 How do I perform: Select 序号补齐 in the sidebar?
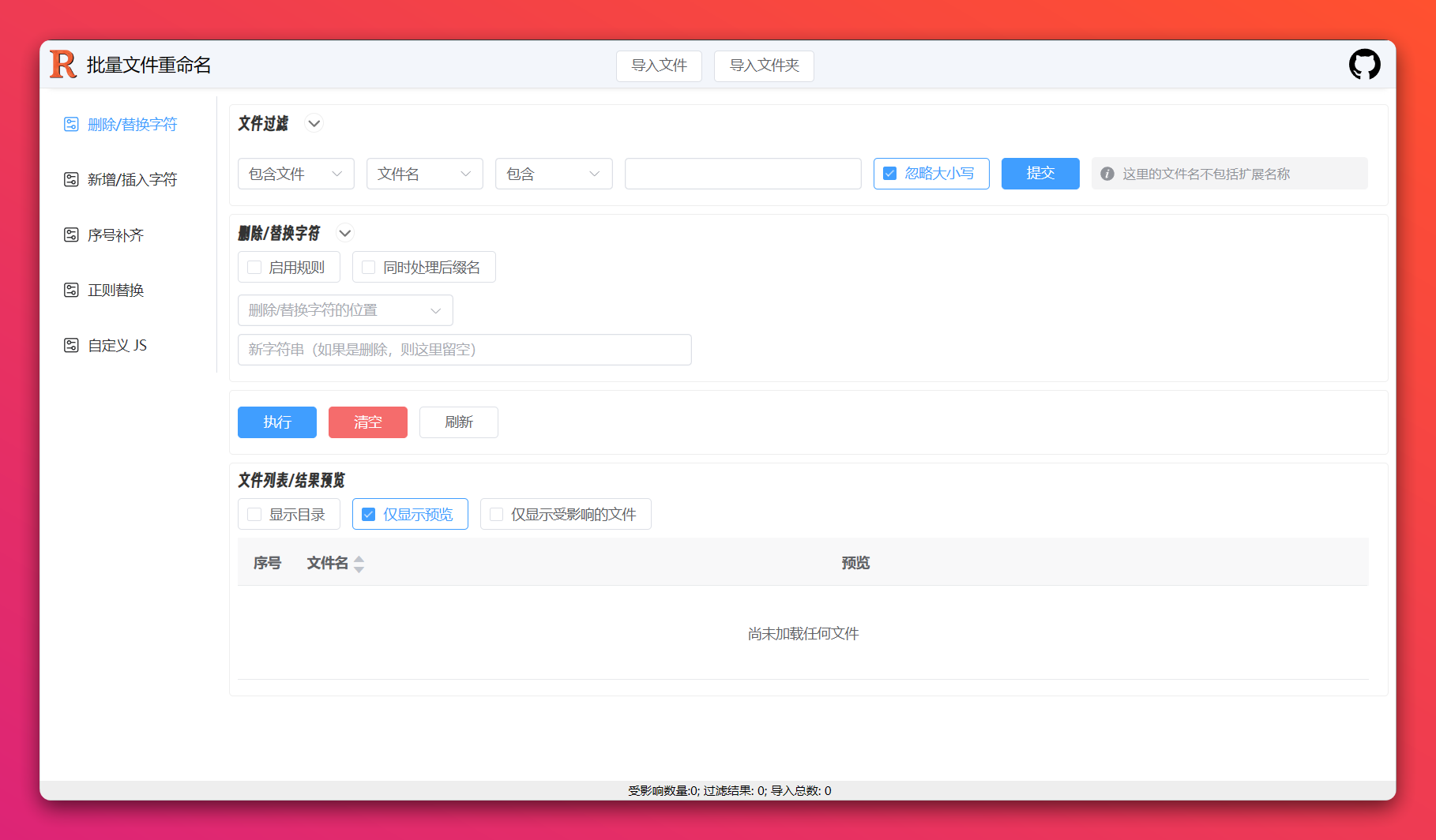coord(116,235)
